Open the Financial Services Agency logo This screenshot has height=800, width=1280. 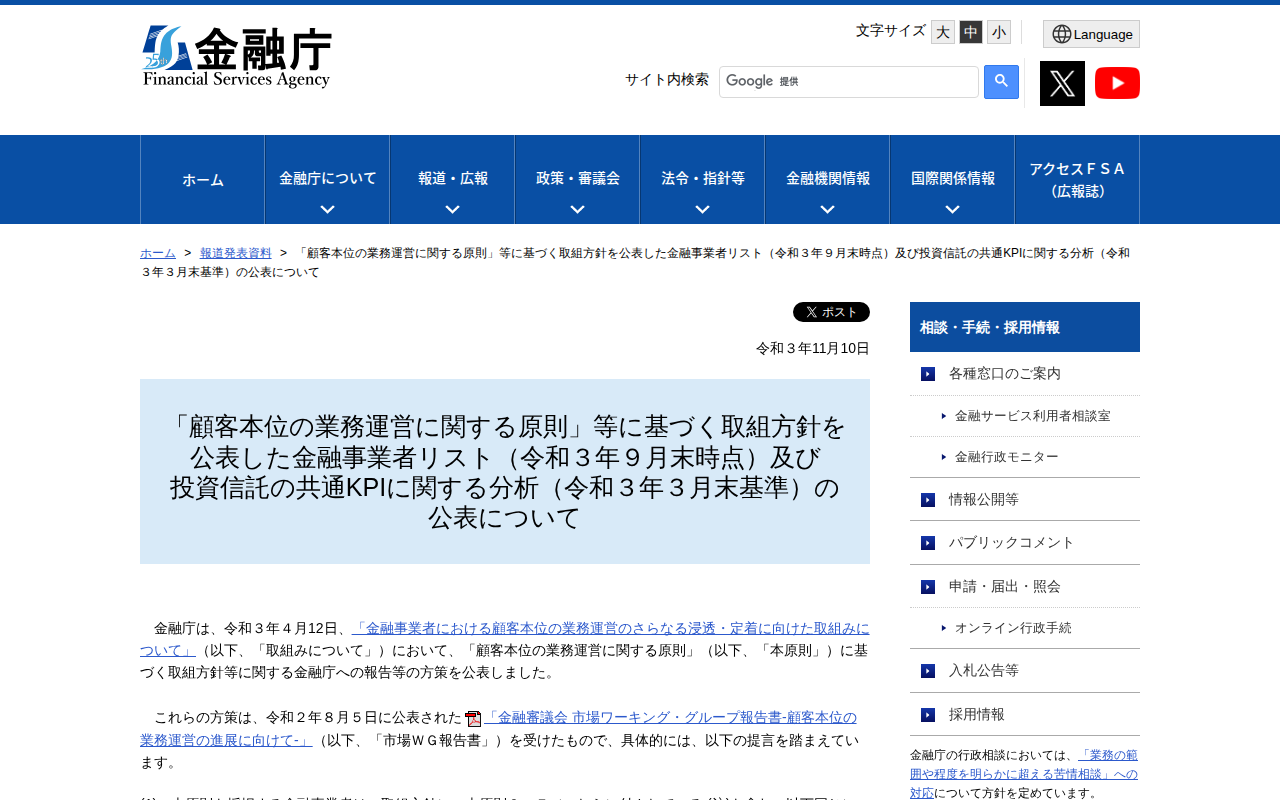tap(236, 57)
